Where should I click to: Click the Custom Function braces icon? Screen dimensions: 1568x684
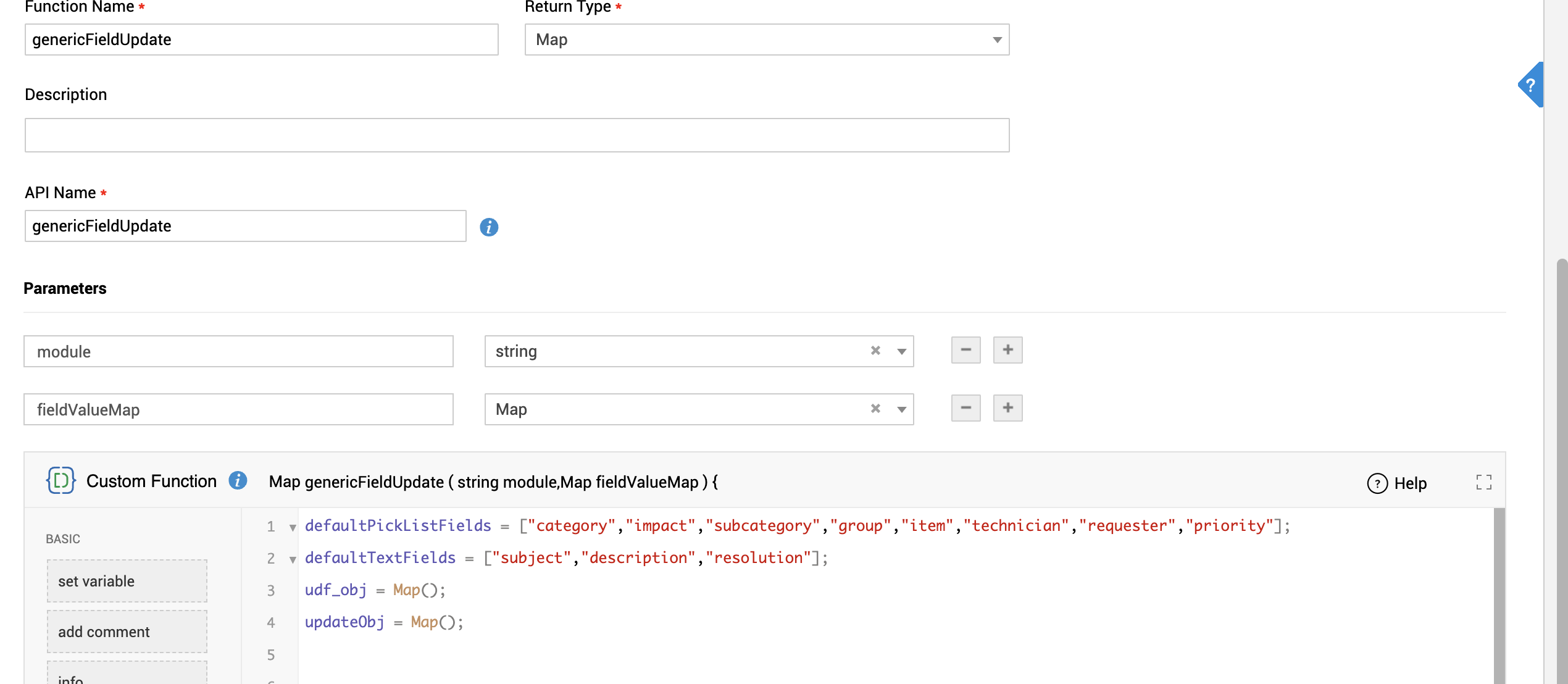pyautogui.click(x=61, y=480)
